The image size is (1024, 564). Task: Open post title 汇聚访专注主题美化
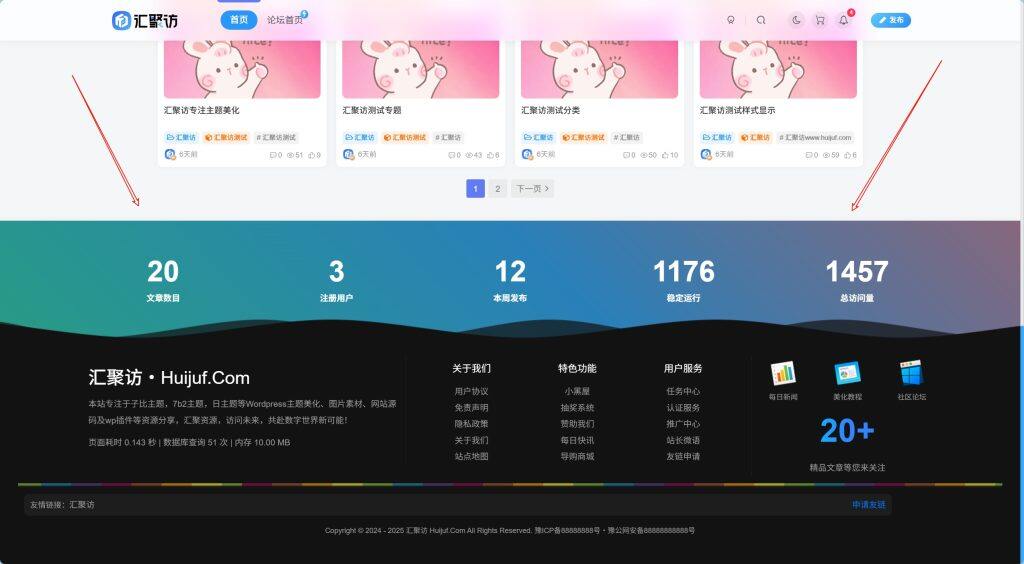click(202, 110)
